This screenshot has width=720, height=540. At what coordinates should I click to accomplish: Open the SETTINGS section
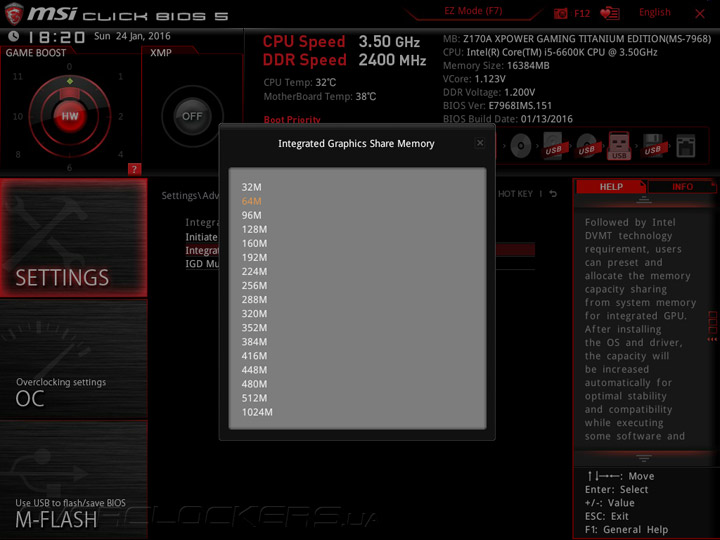pyautogui.click(x=73, y=237)
